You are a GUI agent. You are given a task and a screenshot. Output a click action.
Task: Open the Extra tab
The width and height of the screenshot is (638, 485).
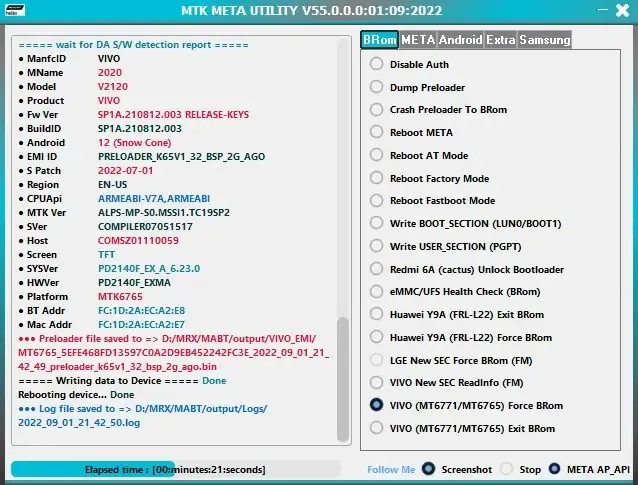pyautogui.click(x=501, y=39)
